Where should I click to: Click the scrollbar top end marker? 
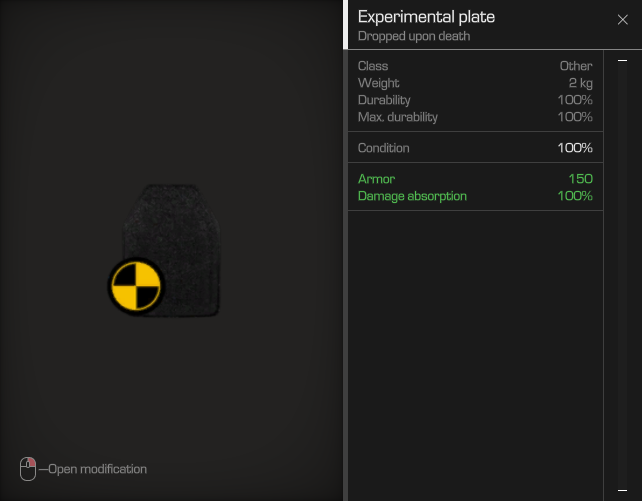click(623, 61)
